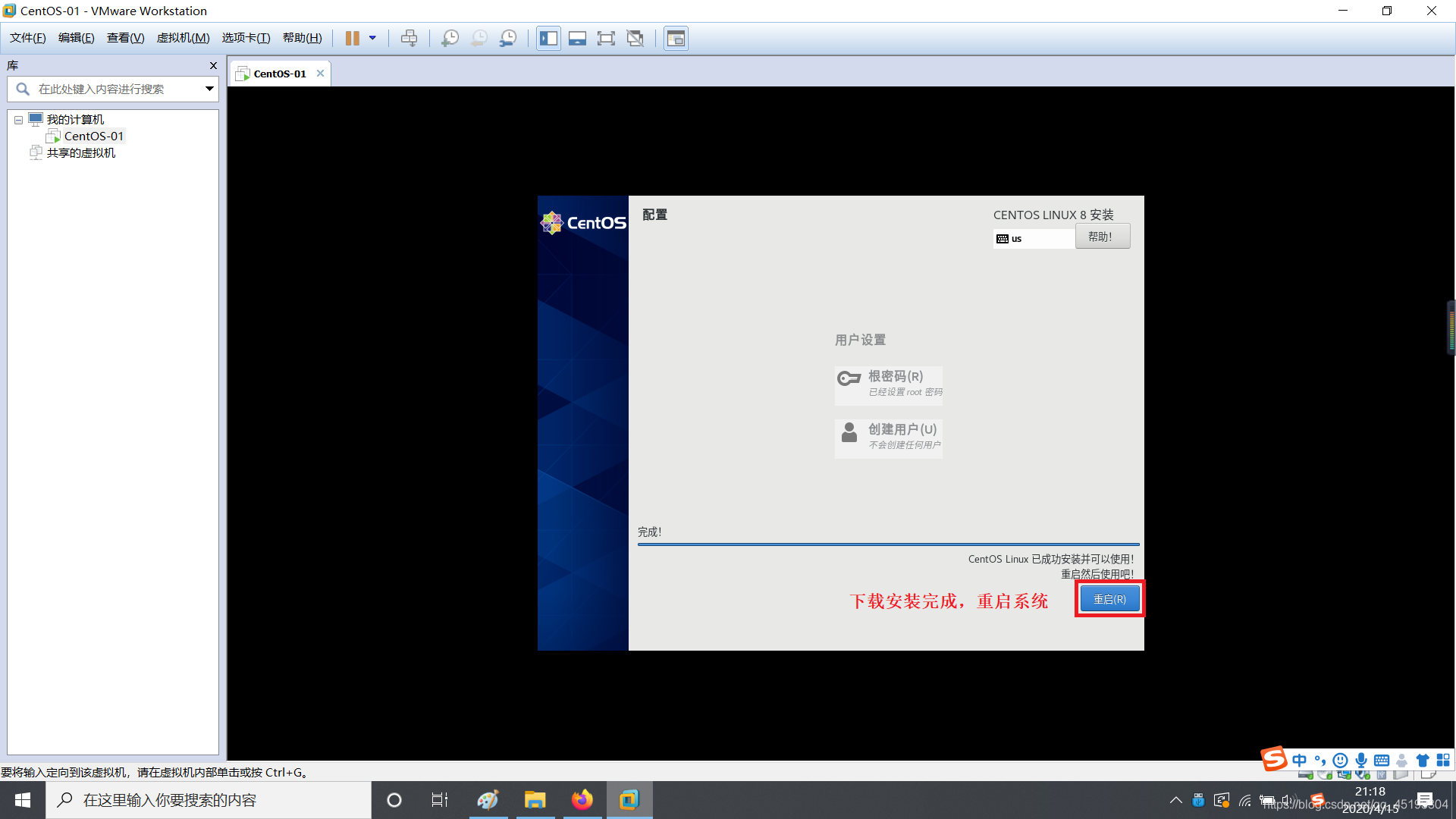Open 根密码(R) root password setting
This screenshot has height=819, width=1456.
pyautogui.click(x=889, y=385)
